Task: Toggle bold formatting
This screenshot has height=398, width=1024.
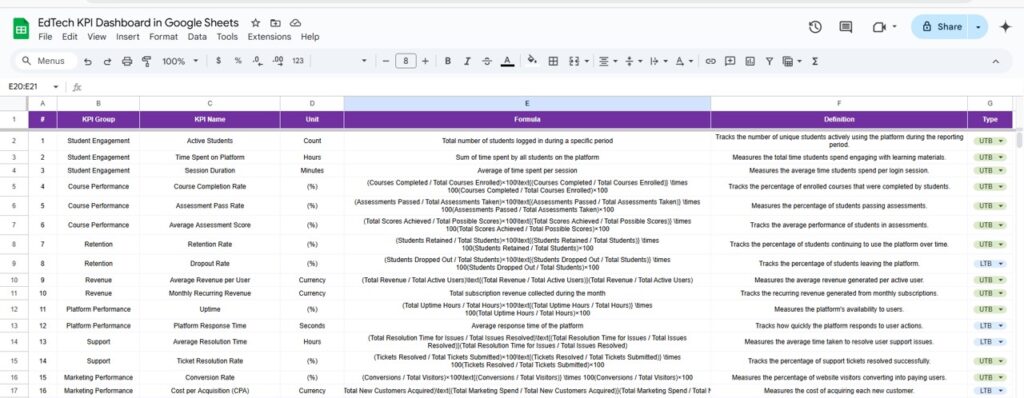Action: coord(448,61)
